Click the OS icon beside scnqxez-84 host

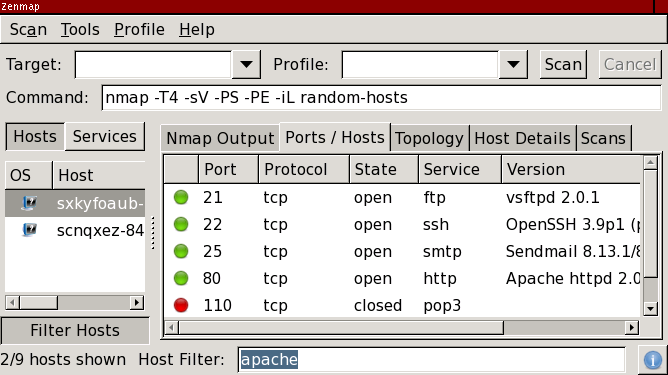click(x=29, y=230)
